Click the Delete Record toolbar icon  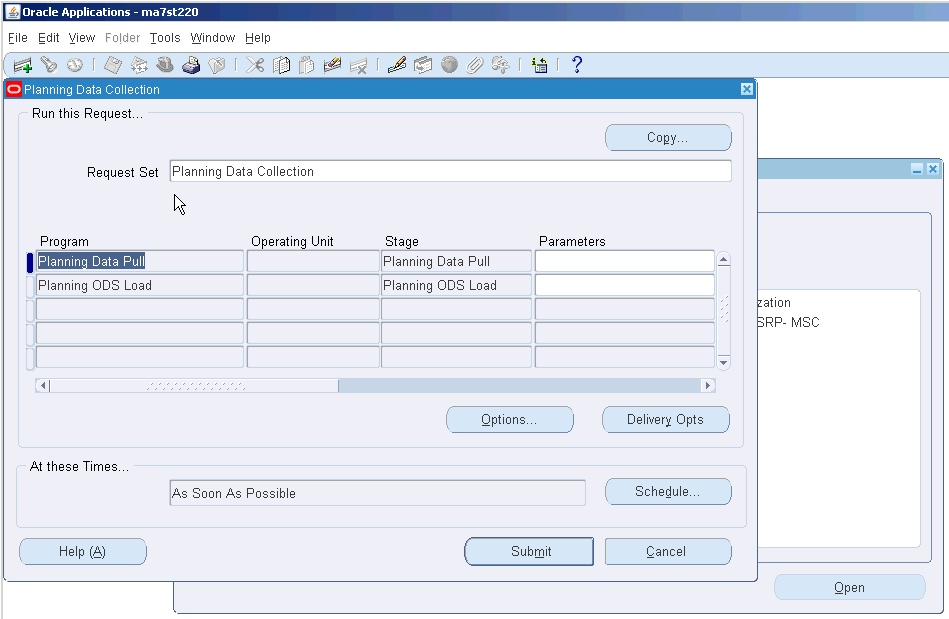click(x=358, y=65)
